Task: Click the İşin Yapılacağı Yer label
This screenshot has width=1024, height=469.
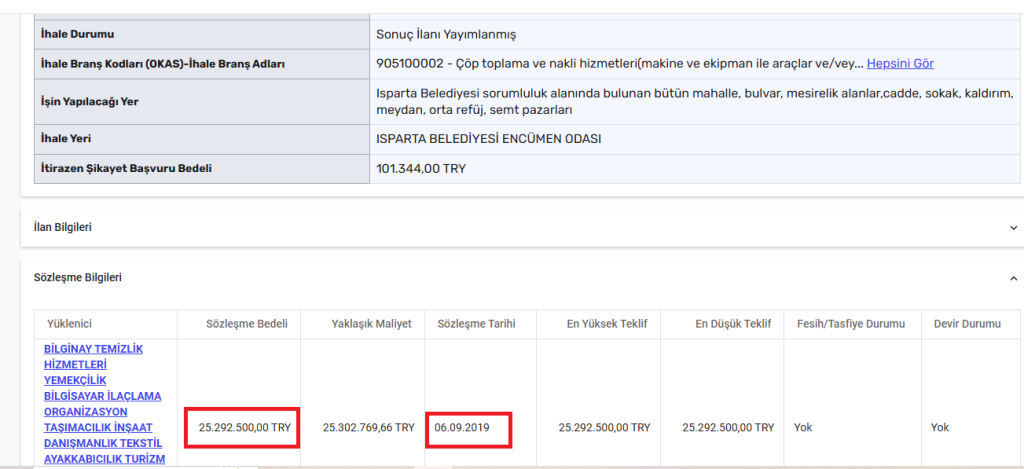Action: (89, 102)
